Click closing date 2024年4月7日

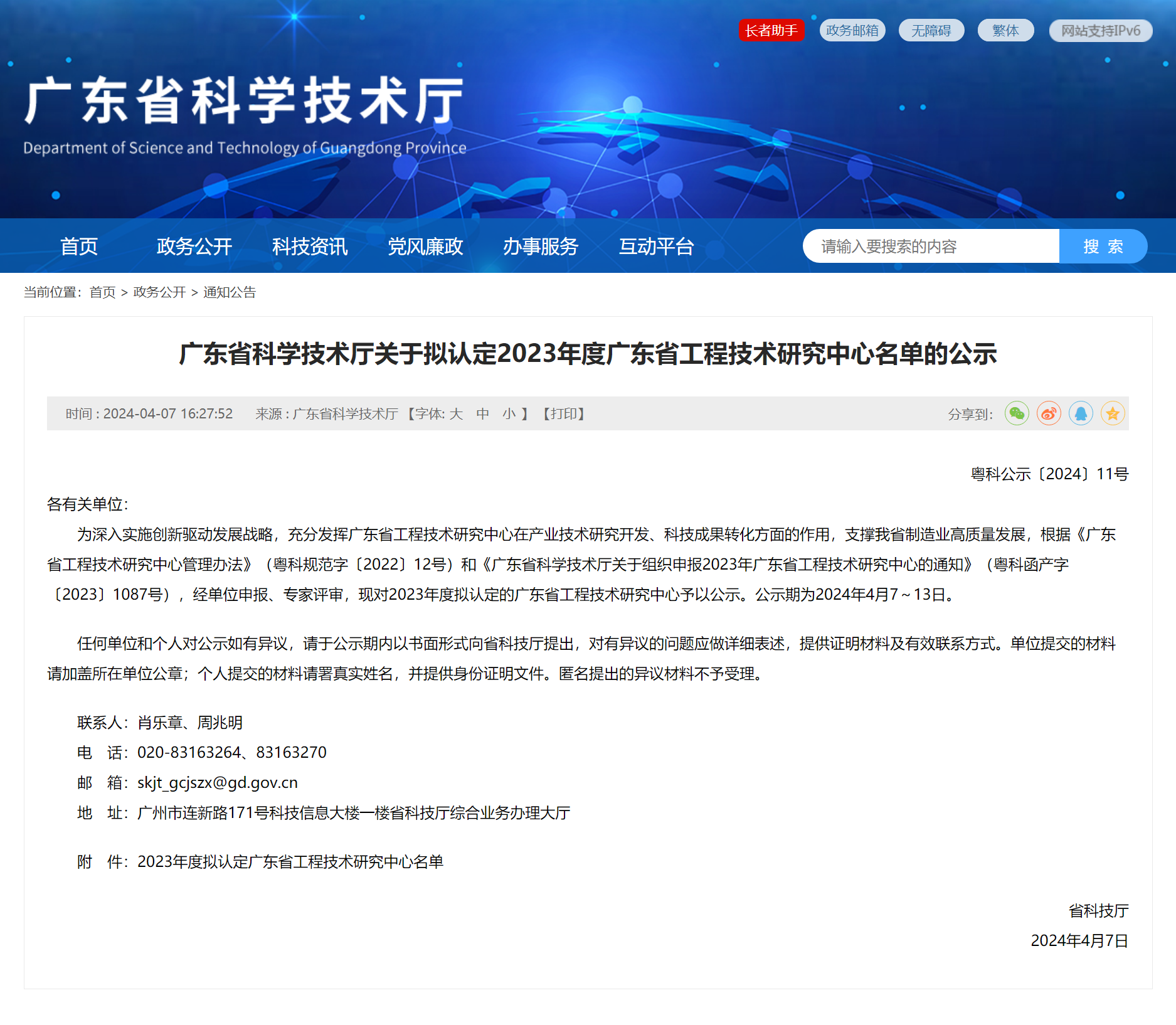coord(1080,941)
